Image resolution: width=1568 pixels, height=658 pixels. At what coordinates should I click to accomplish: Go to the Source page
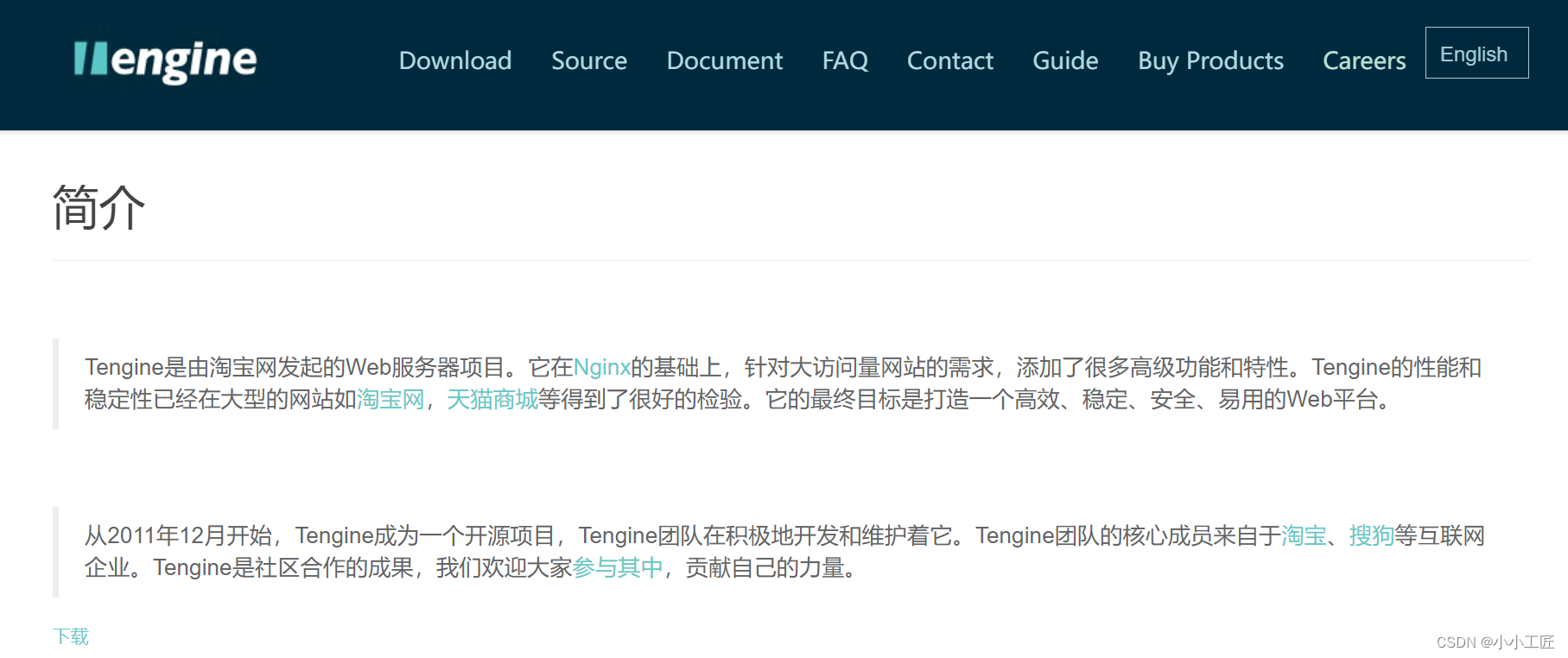pos(589,60)
